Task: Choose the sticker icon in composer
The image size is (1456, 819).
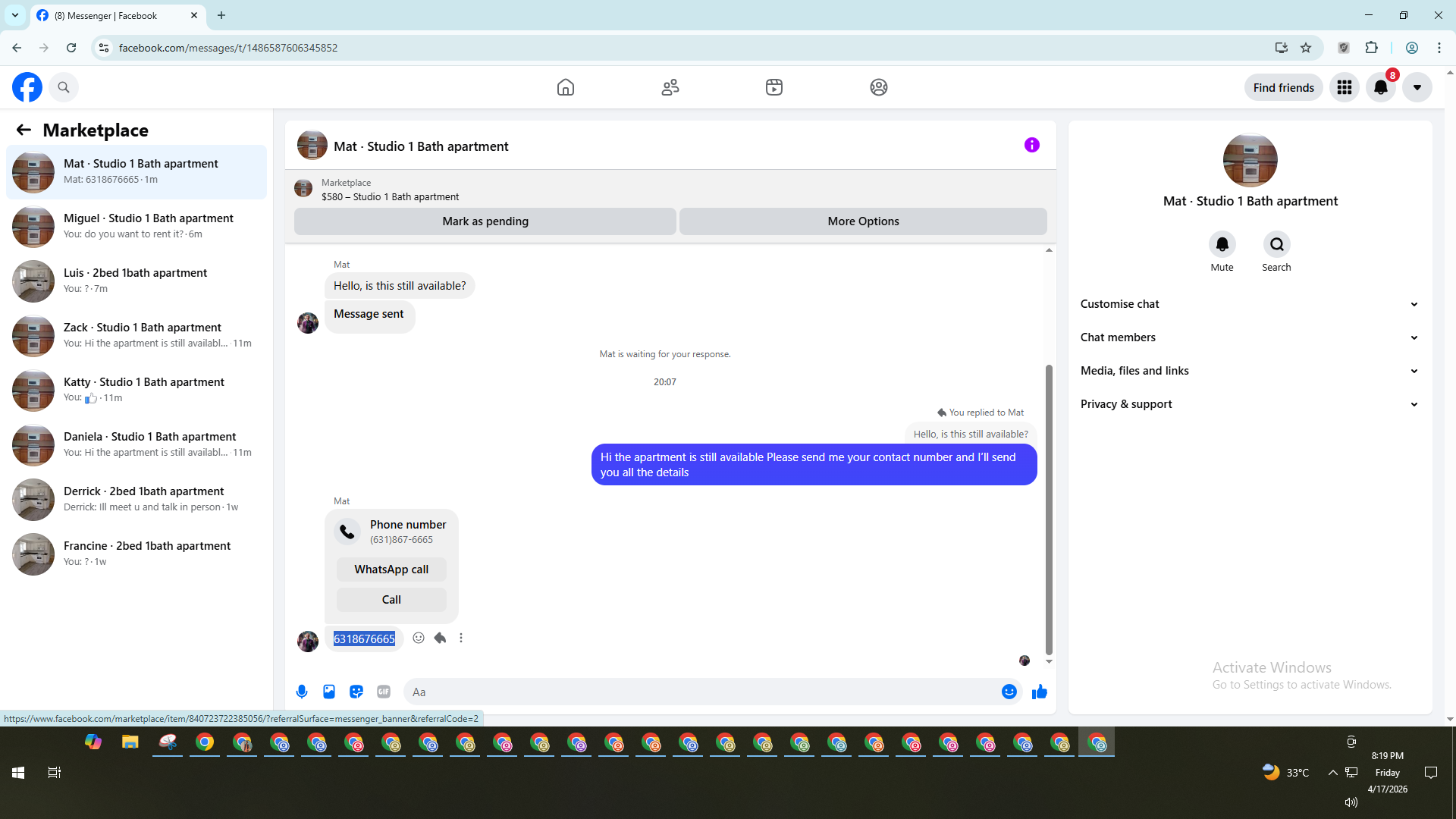Action: pos(356,692)
